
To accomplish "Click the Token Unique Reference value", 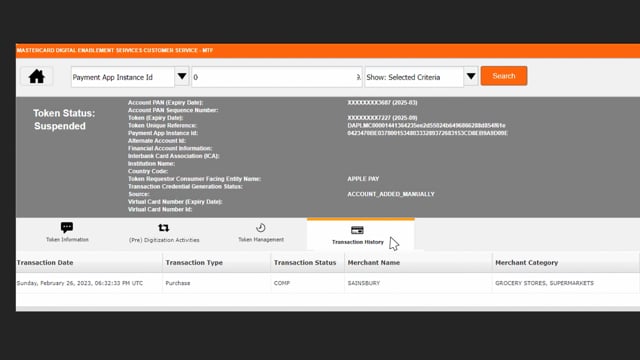I will tap(426, 125).
